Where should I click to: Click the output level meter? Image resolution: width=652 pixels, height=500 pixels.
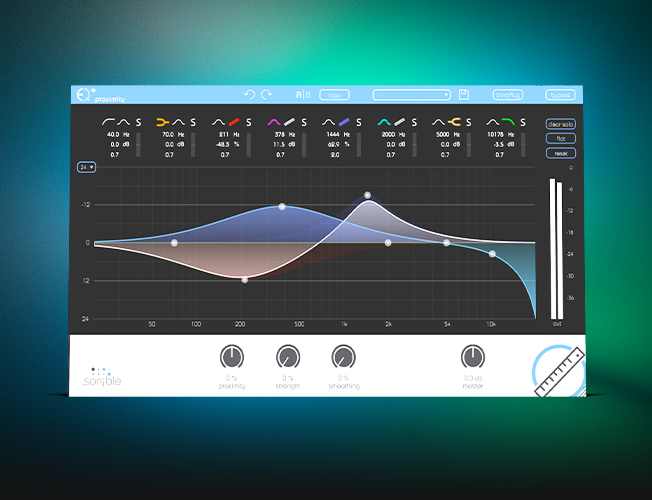pos(556,249)
